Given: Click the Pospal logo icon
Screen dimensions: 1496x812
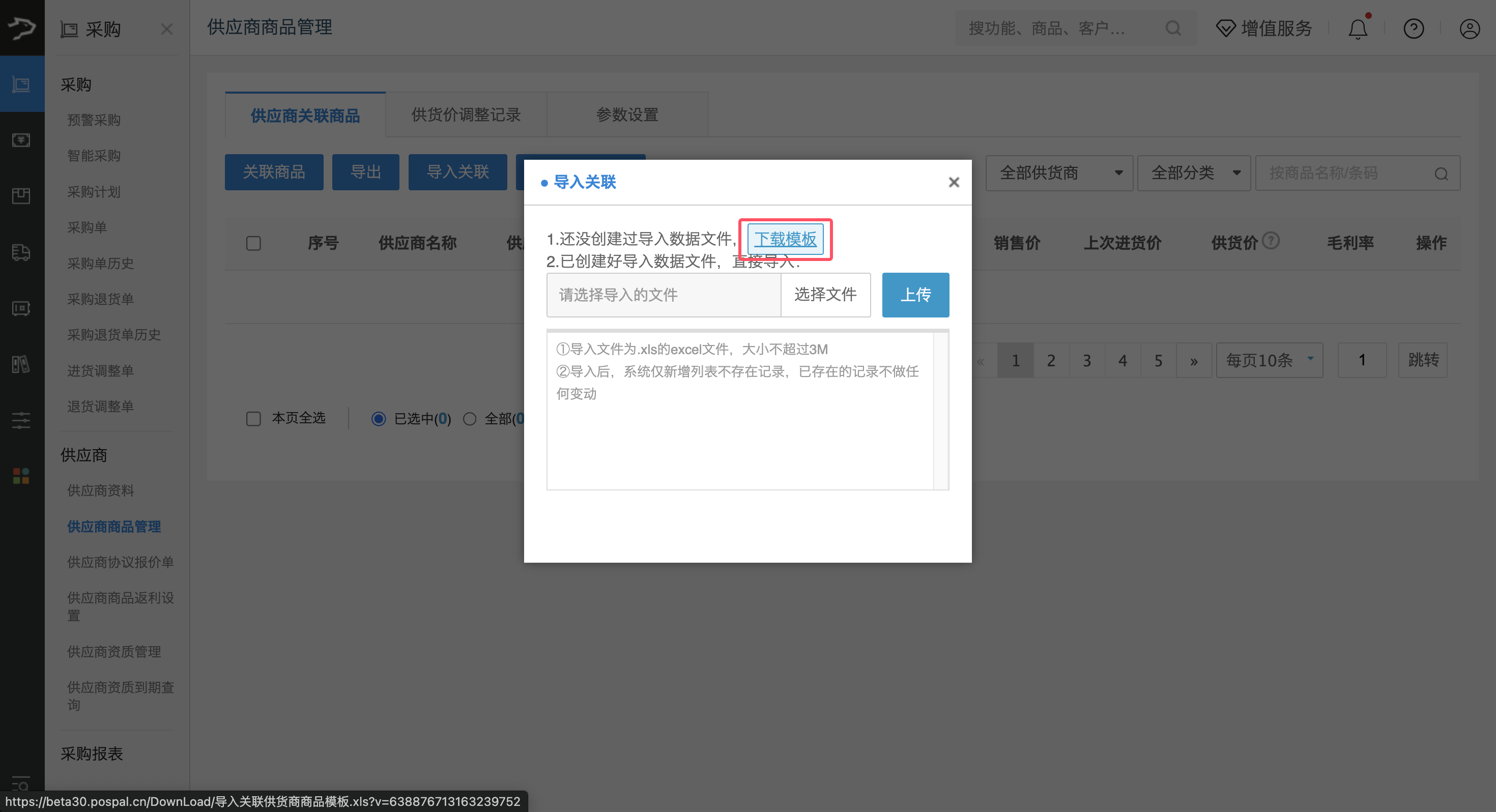Looking at the screenshot, I should [x=22, y=27].
